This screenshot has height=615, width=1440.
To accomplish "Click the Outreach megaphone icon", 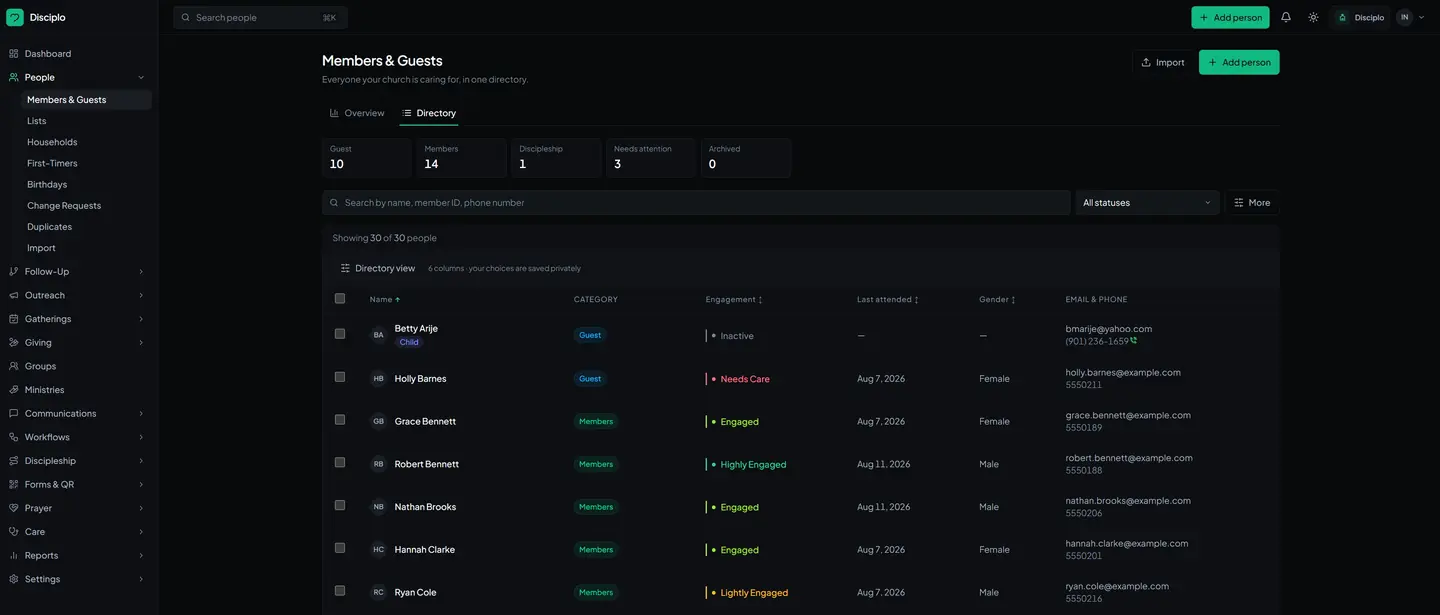I will [x=13, y=295].
